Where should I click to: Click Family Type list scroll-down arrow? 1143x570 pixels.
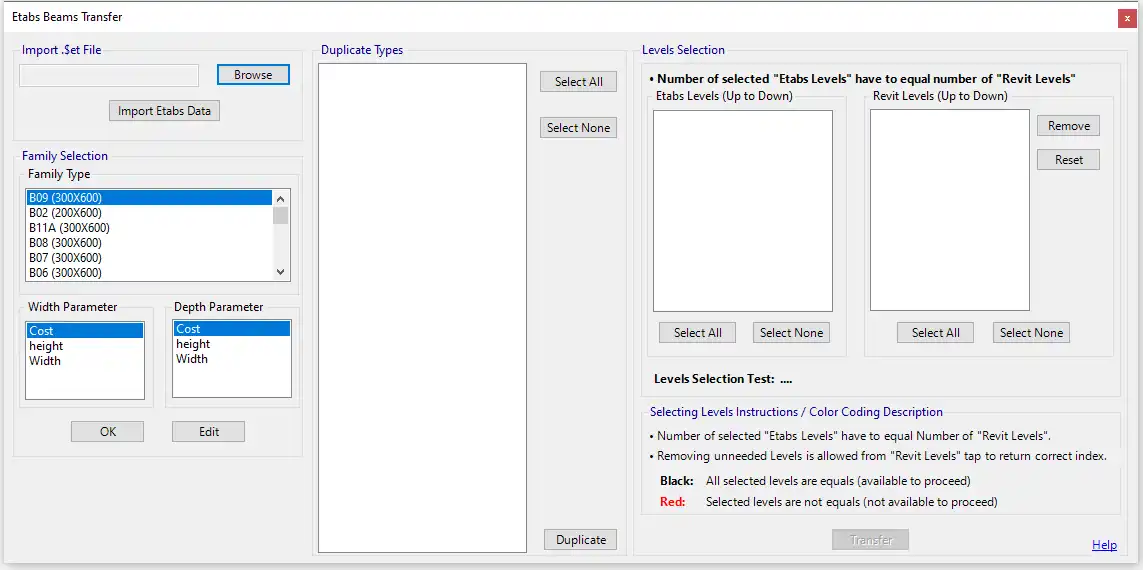[281, 272]
